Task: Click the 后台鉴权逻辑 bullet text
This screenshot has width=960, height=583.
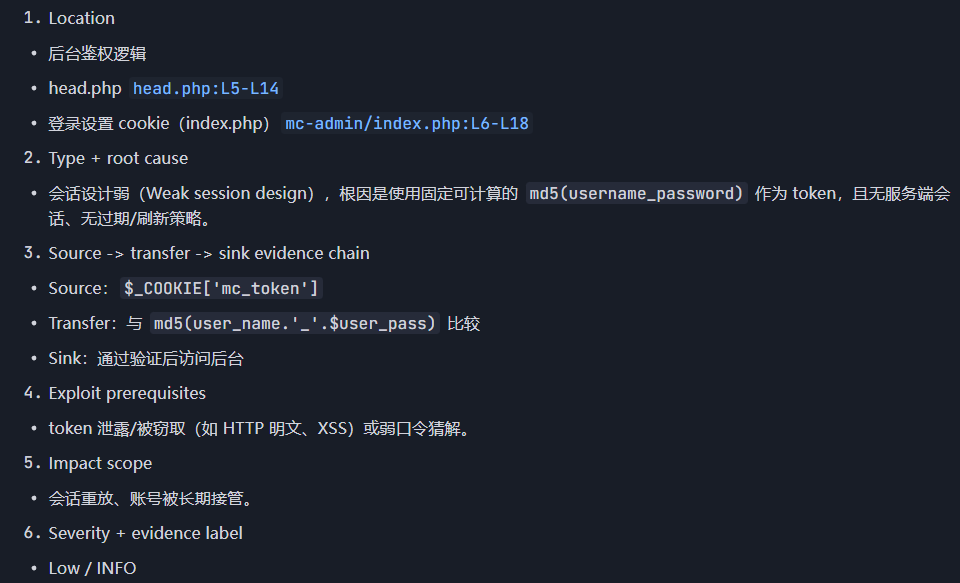Action: coord(98,54)
